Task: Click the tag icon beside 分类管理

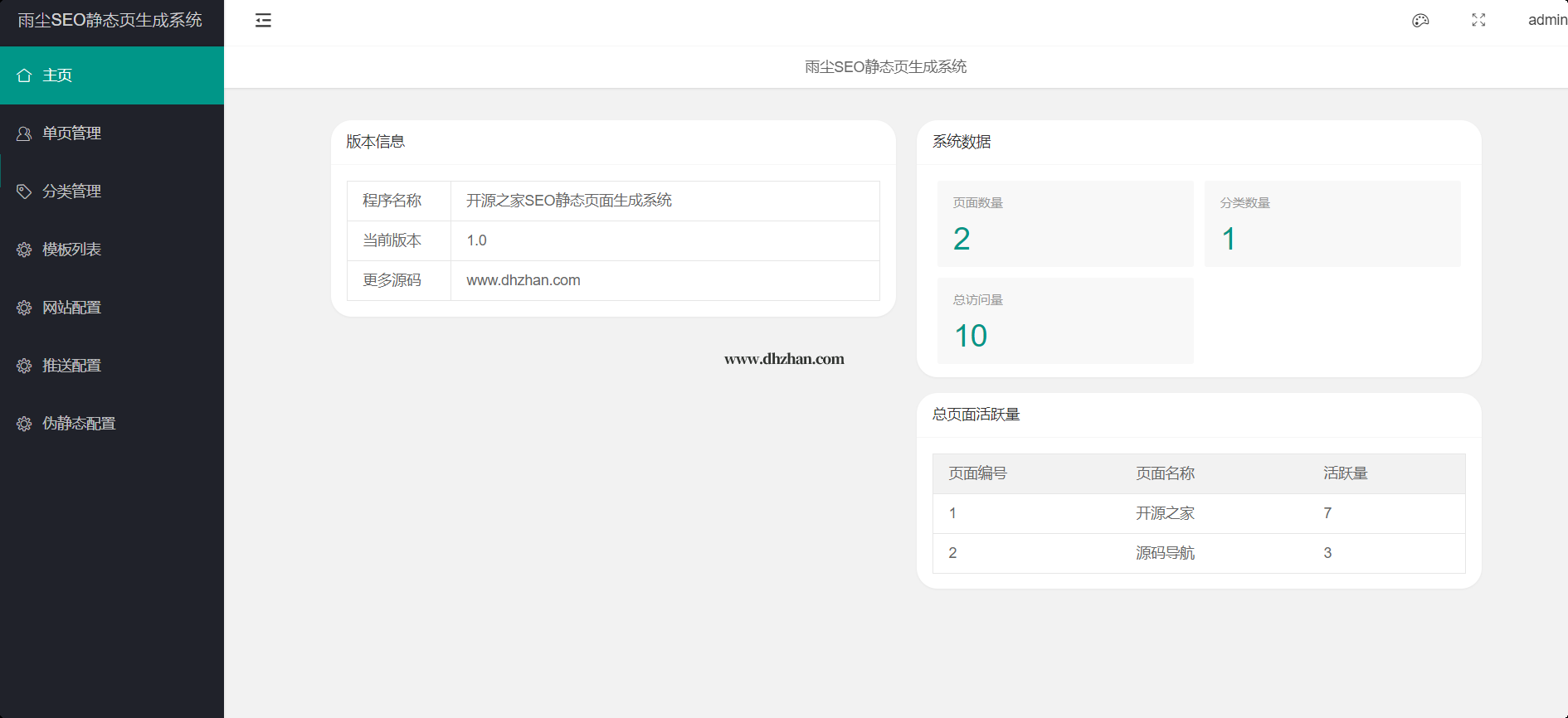Action: [x=24, y=192]
